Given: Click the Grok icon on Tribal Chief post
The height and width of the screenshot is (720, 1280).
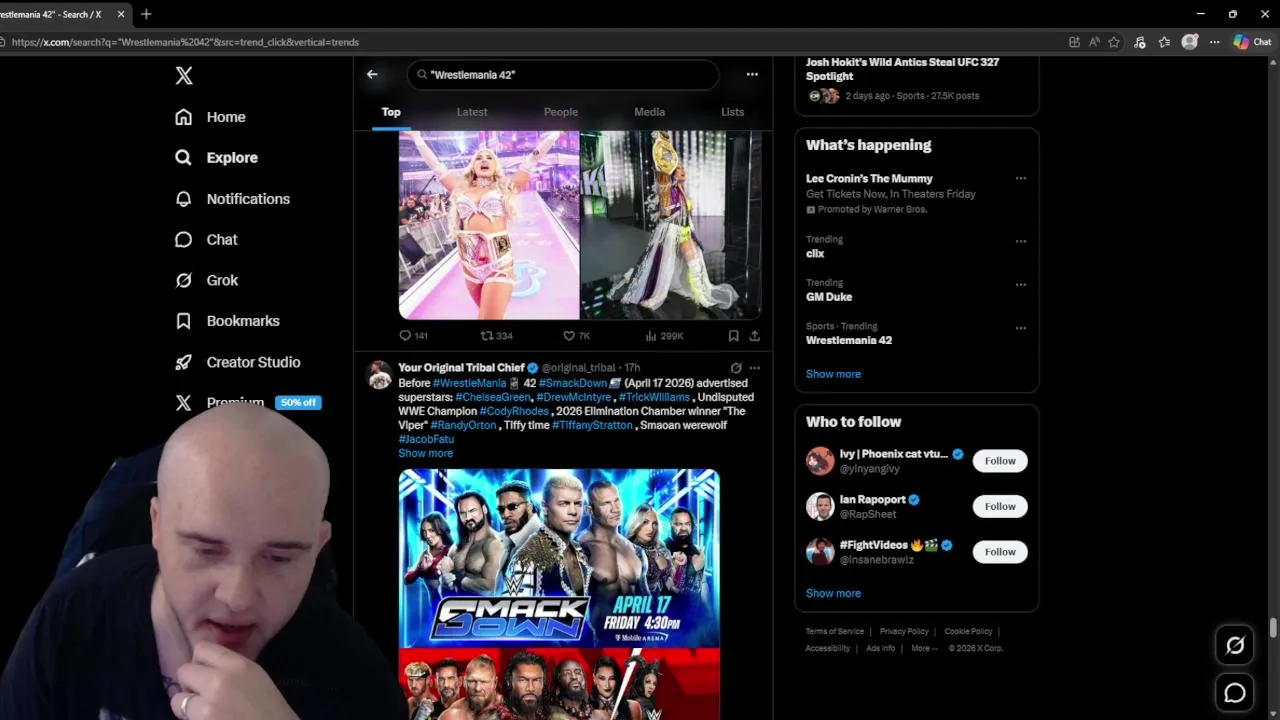Looking at the screenshot, I should 736,368.
